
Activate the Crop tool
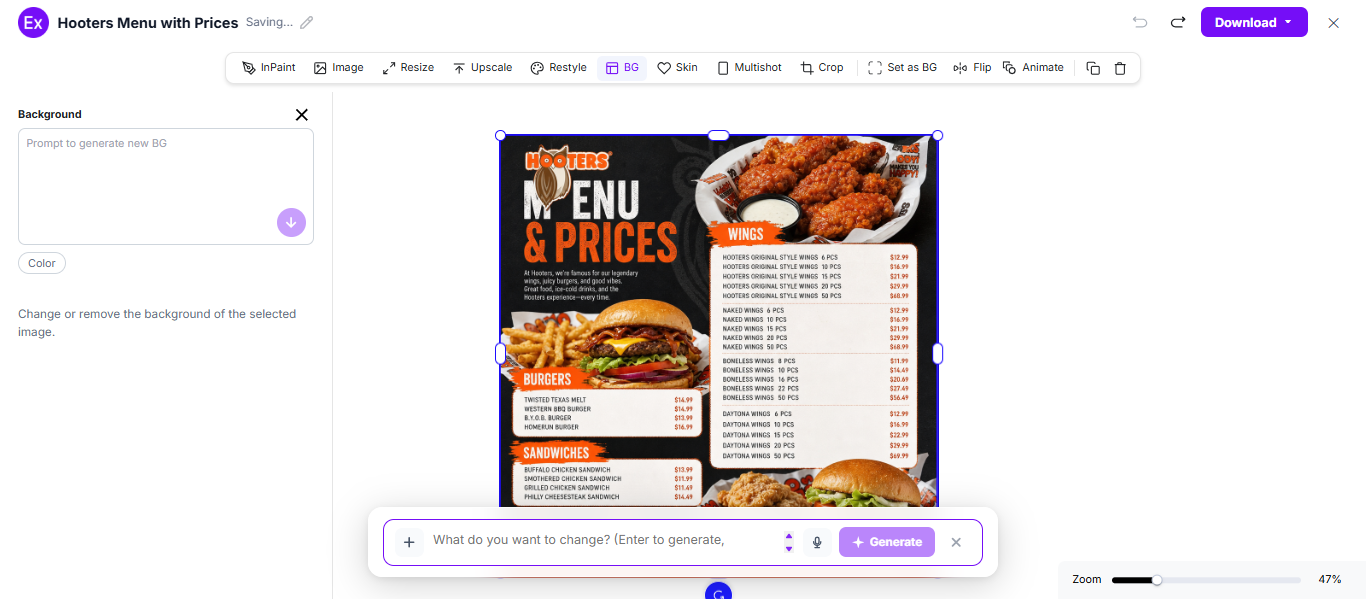[x=822, y=68]
